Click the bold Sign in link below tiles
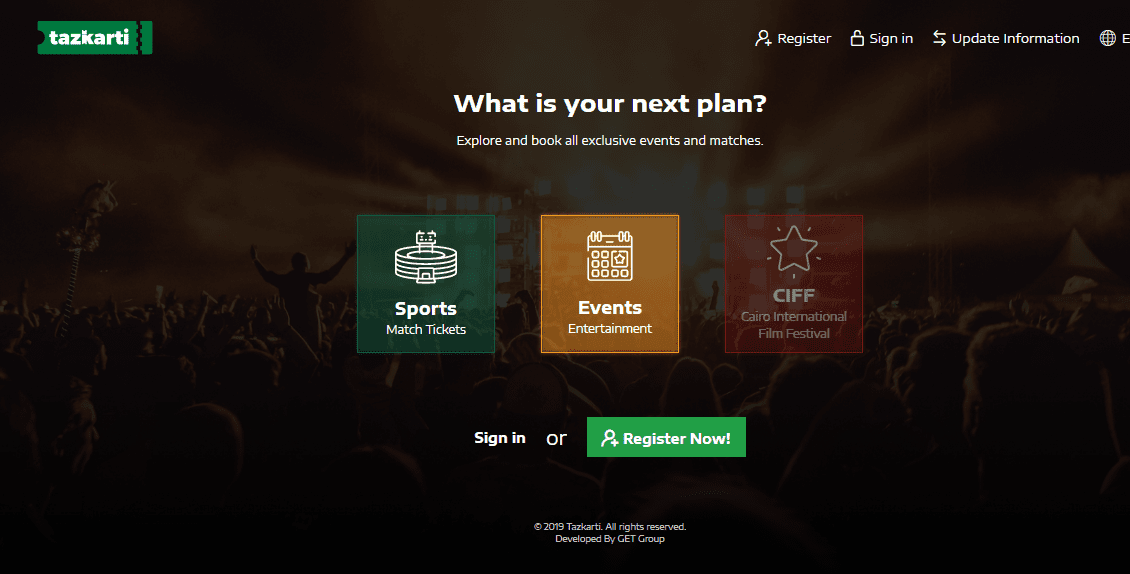This screenshot has width=1130, height=574. (499, 438)
